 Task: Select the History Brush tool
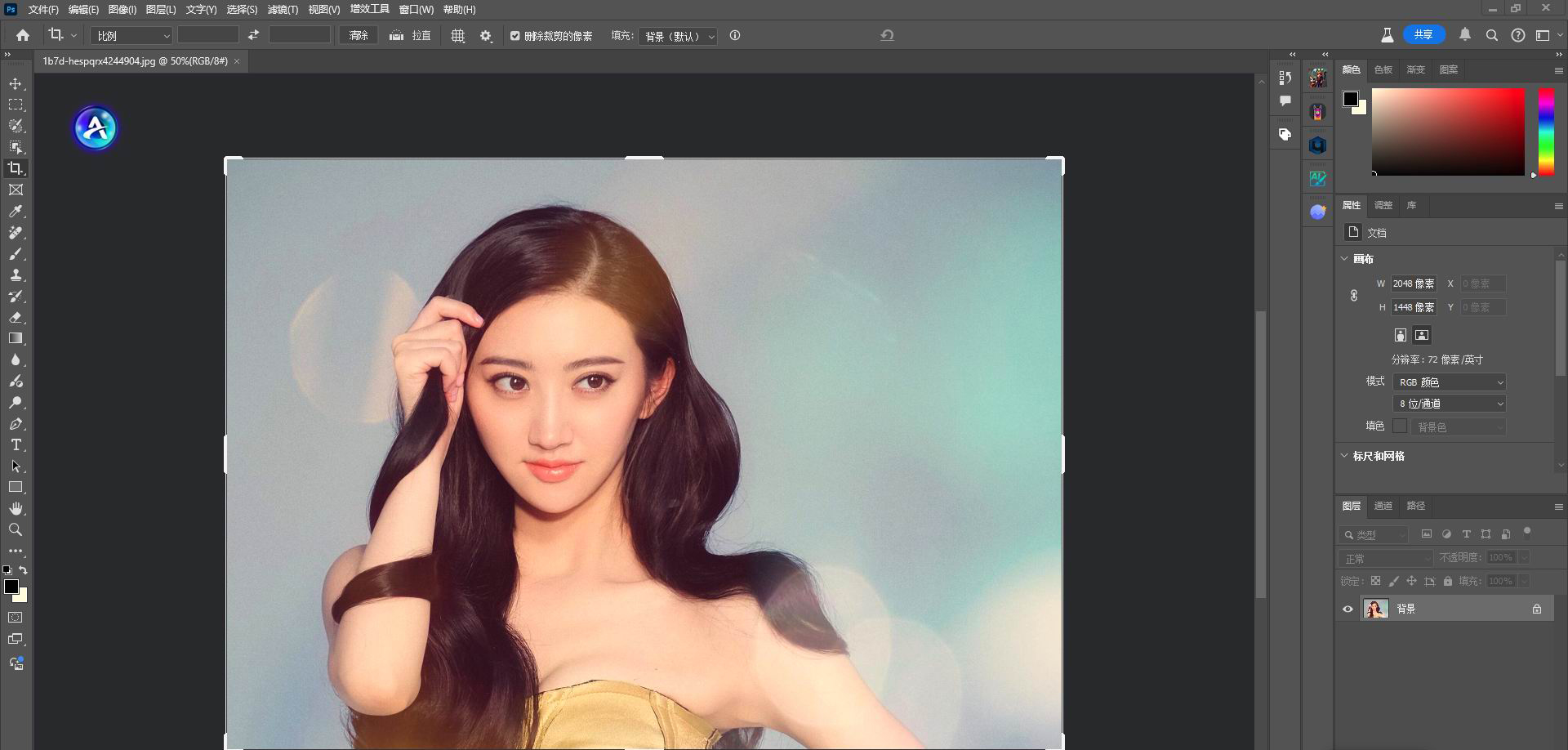[16, 297]
